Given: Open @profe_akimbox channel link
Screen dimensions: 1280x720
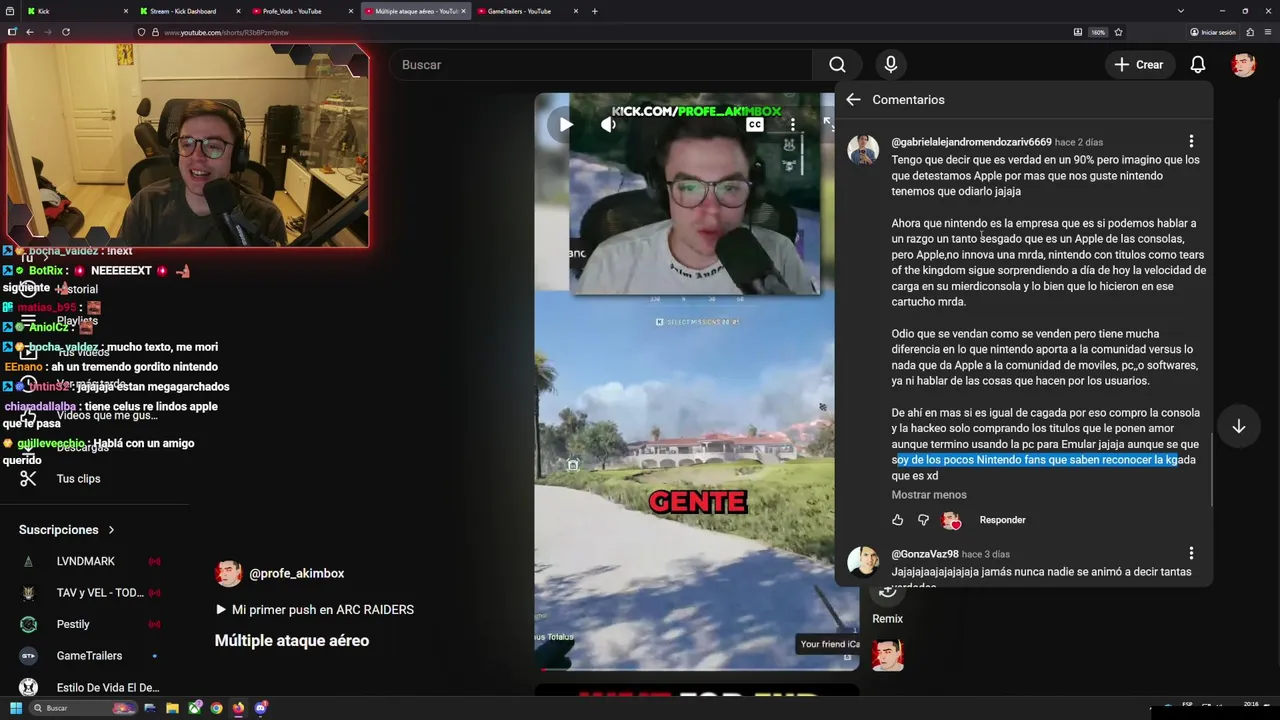Looking at the screenshot, I should click(296, 574).
